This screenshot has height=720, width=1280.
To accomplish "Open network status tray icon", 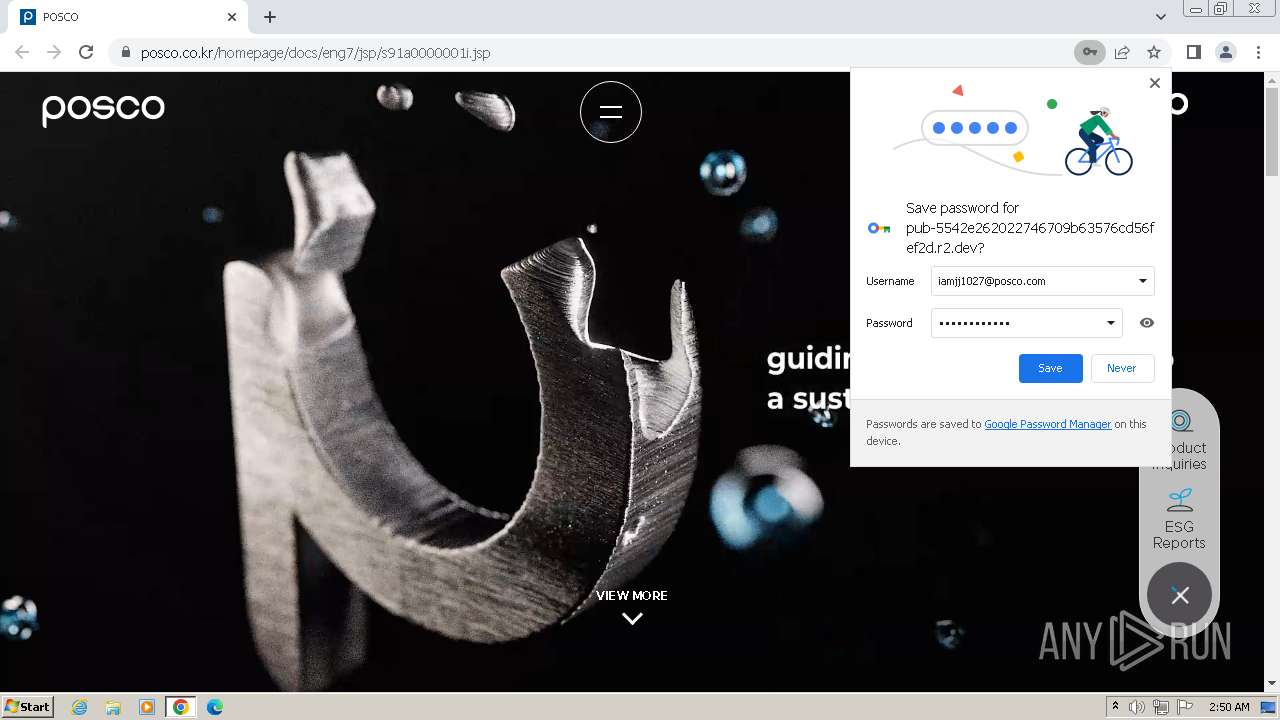I will tap(1161, 707).
